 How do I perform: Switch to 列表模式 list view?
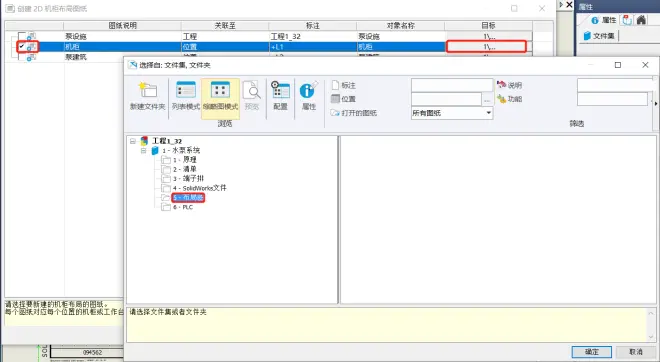click(186, 96)
